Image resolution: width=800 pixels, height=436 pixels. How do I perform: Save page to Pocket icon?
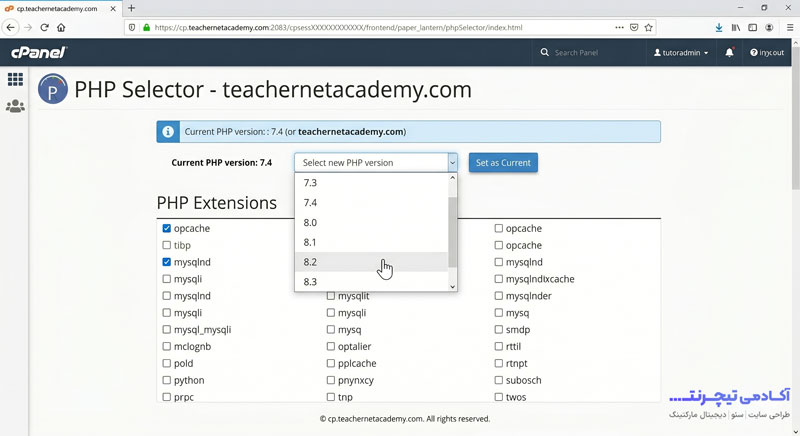point(634,28)
